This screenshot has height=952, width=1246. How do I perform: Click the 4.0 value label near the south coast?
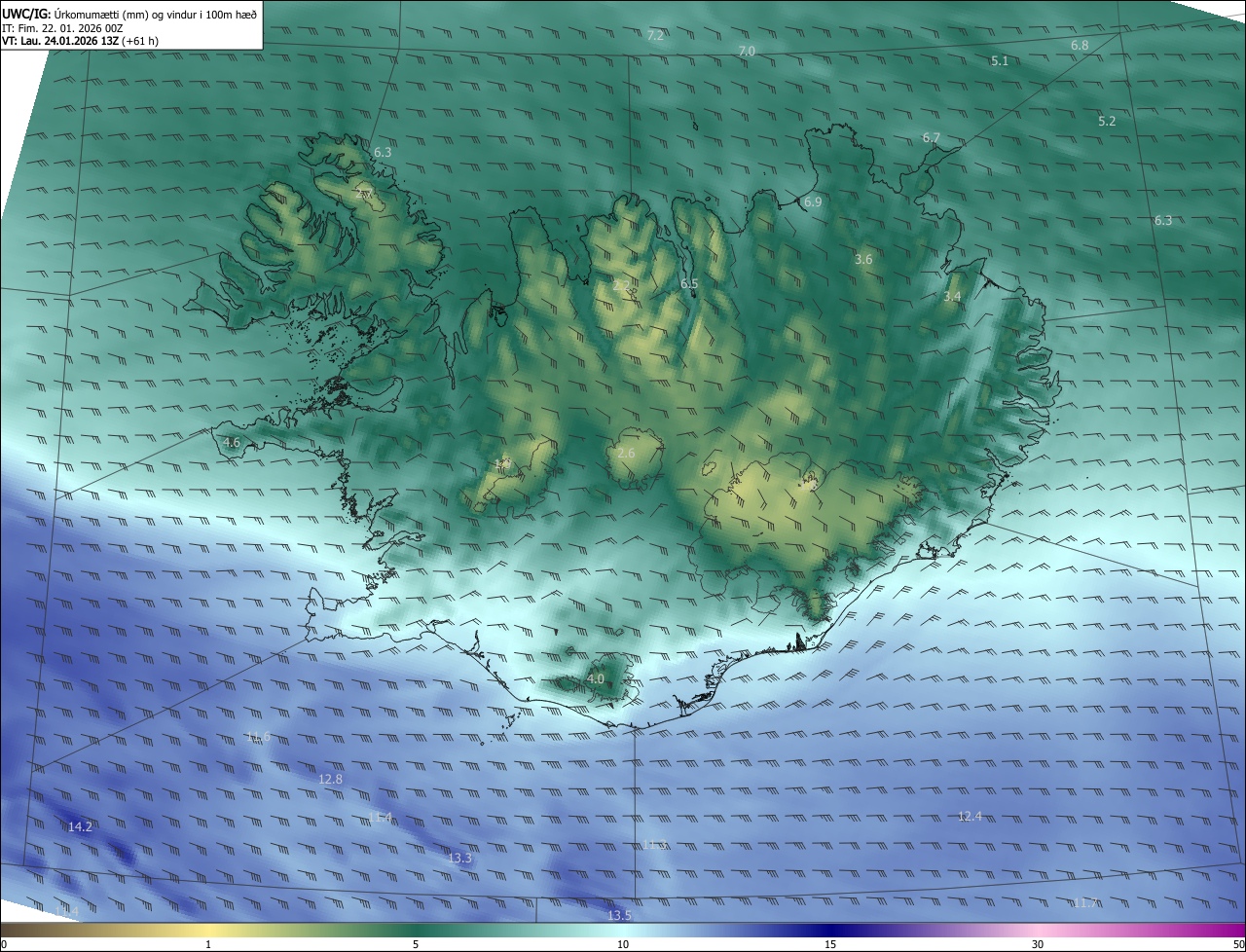[x=596, y=678]
